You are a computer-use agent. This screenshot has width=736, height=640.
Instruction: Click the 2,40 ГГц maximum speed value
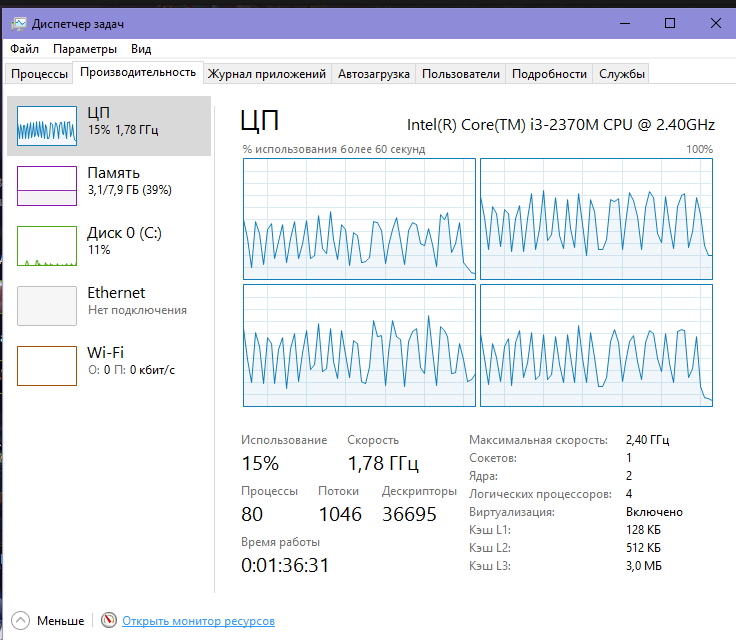[647, 440]
